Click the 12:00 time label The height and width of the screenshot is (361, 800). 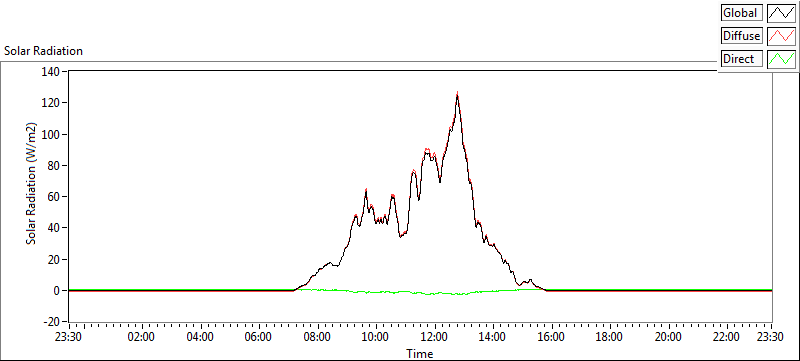[x=434, y=337]
